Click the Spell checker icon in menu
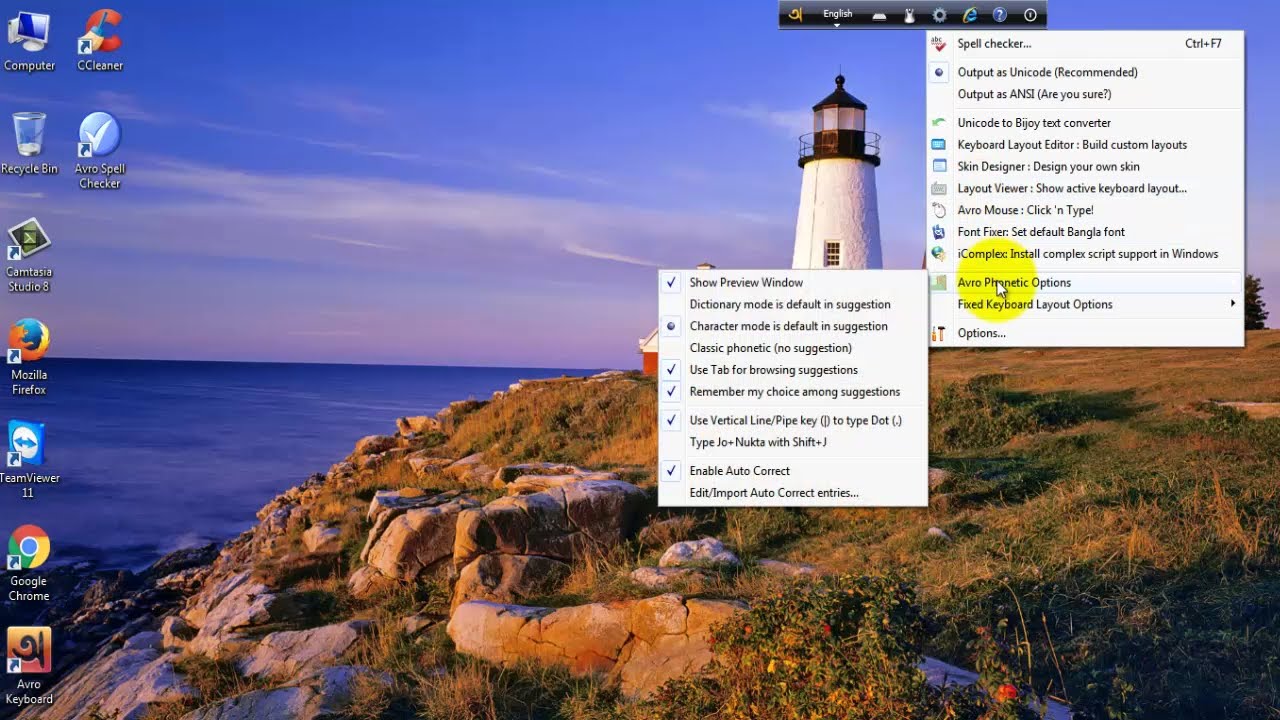1280x720 pixels. click(937, 43)
